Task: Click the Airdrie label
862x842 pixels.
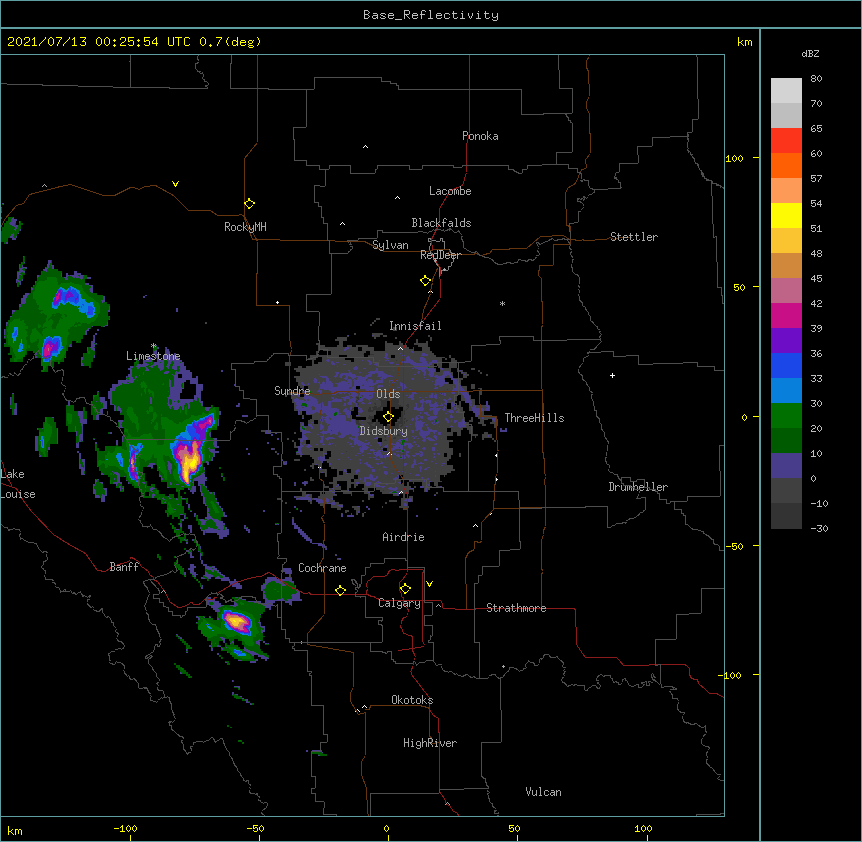Action: (404, 537)
